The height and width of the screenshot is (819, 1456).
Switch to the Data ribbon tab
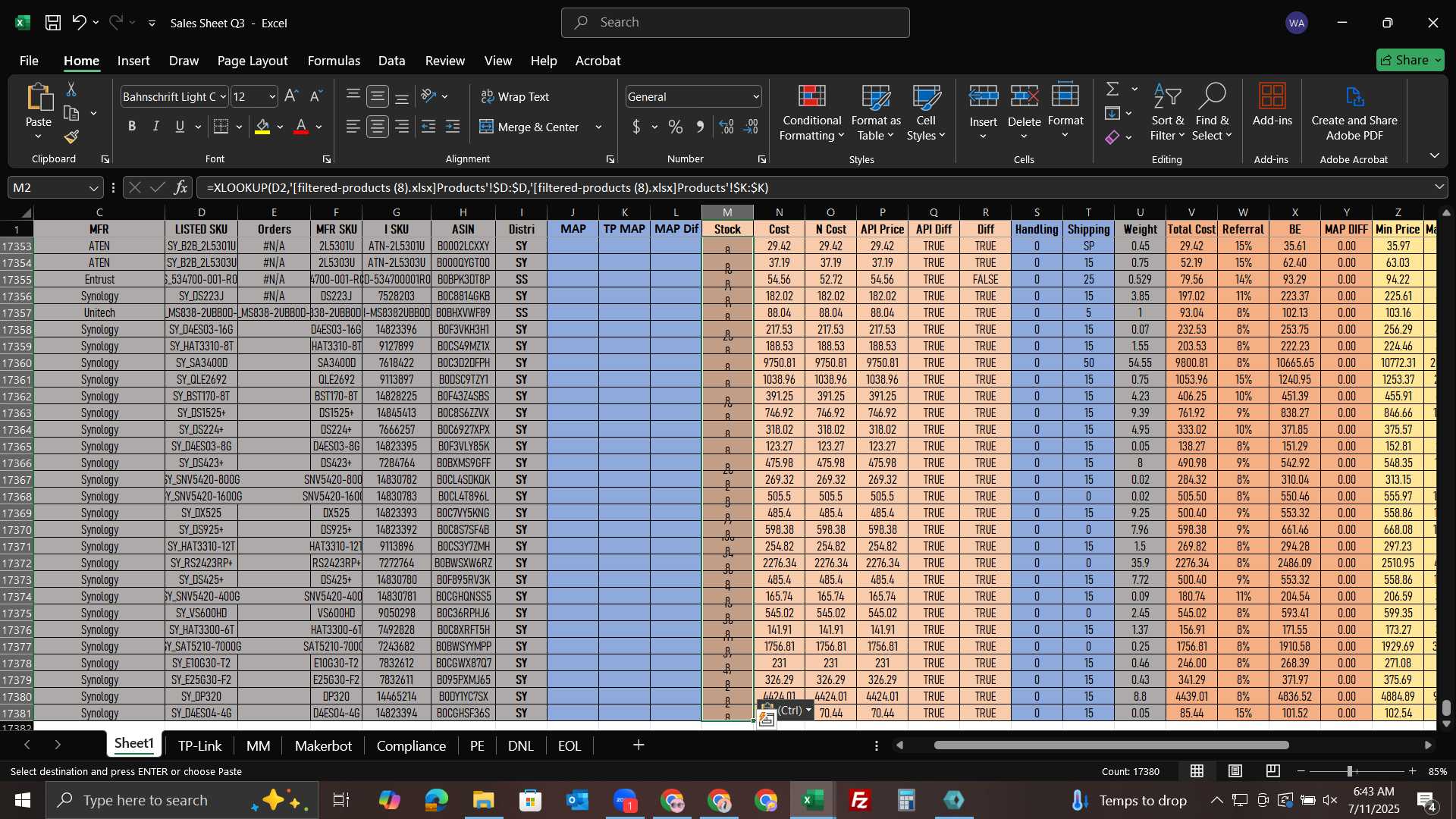coord(391,61)
